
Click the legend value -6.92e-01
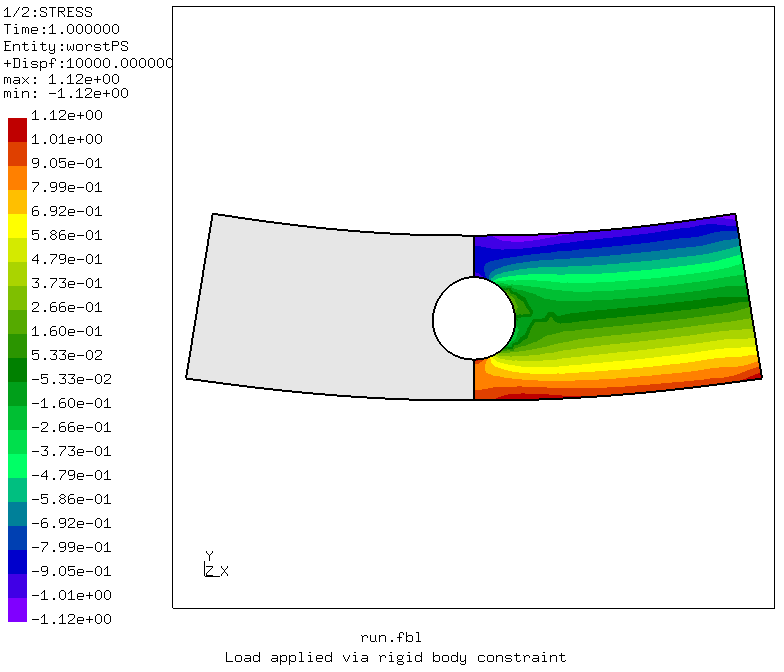pos(71,523)
